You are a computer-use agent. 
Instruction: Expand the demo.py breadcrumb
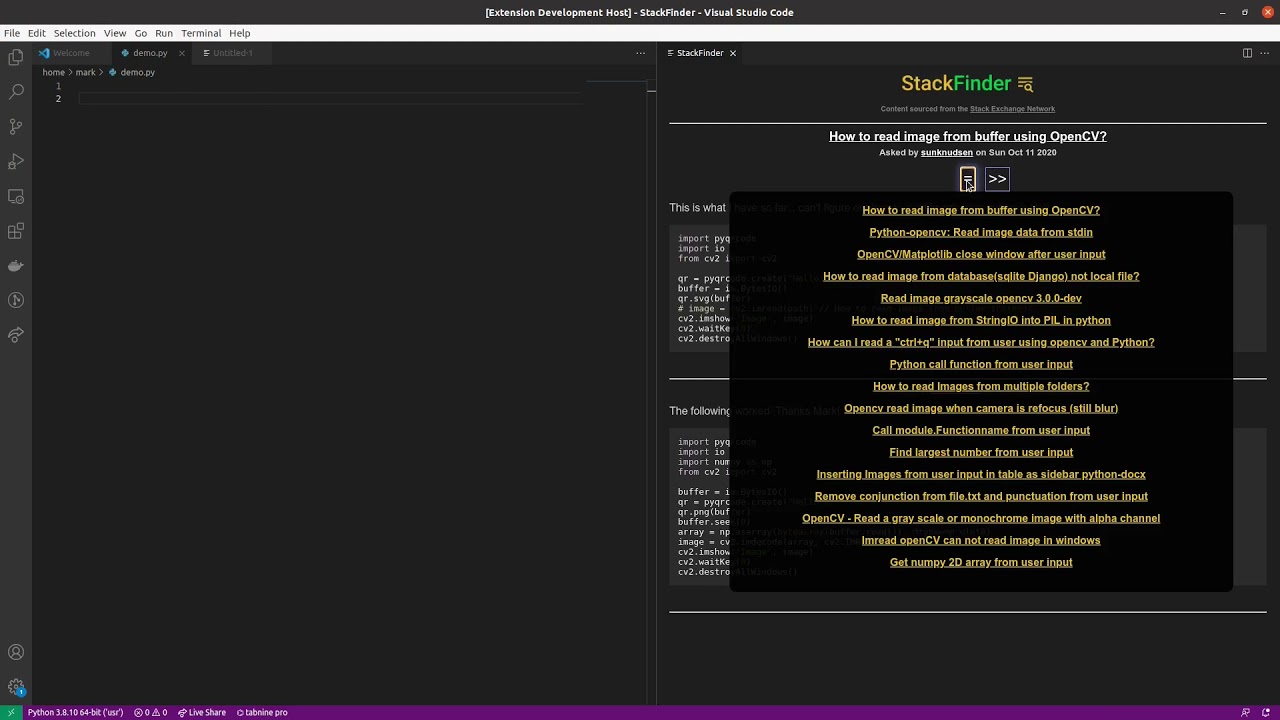tap(137, 72)
